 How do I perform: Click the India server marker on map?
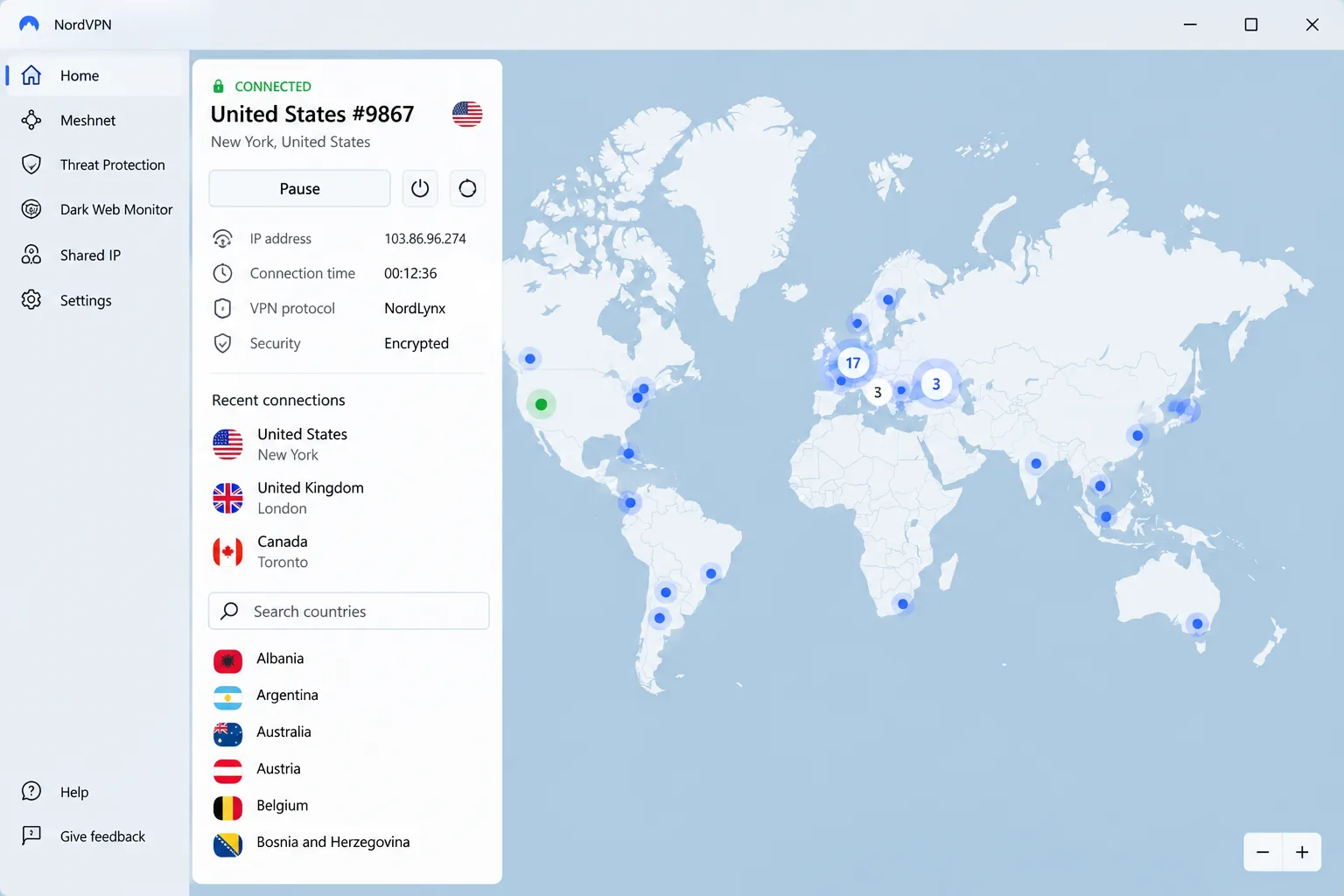tap(1036, 464)
